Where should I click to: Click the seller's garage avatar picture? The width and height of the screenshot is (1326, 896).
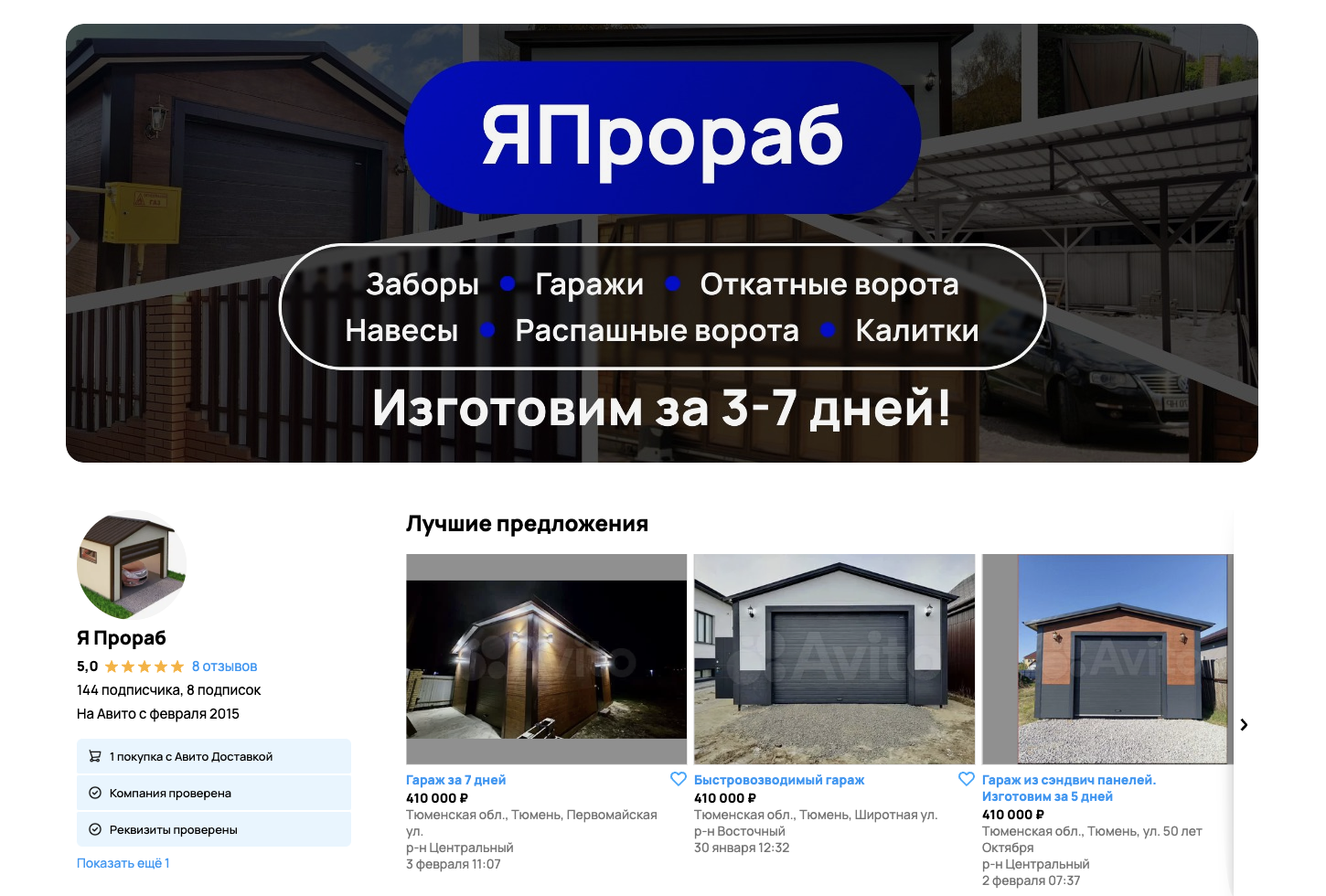pyautogui.click(x=132, y=565)
